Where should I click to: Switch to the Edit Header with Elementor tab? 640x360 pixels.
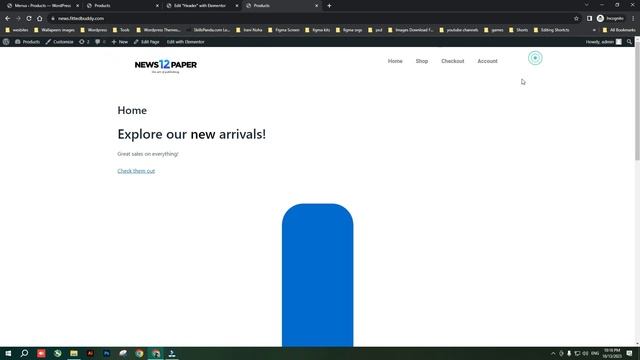click(x=200, y=6)
